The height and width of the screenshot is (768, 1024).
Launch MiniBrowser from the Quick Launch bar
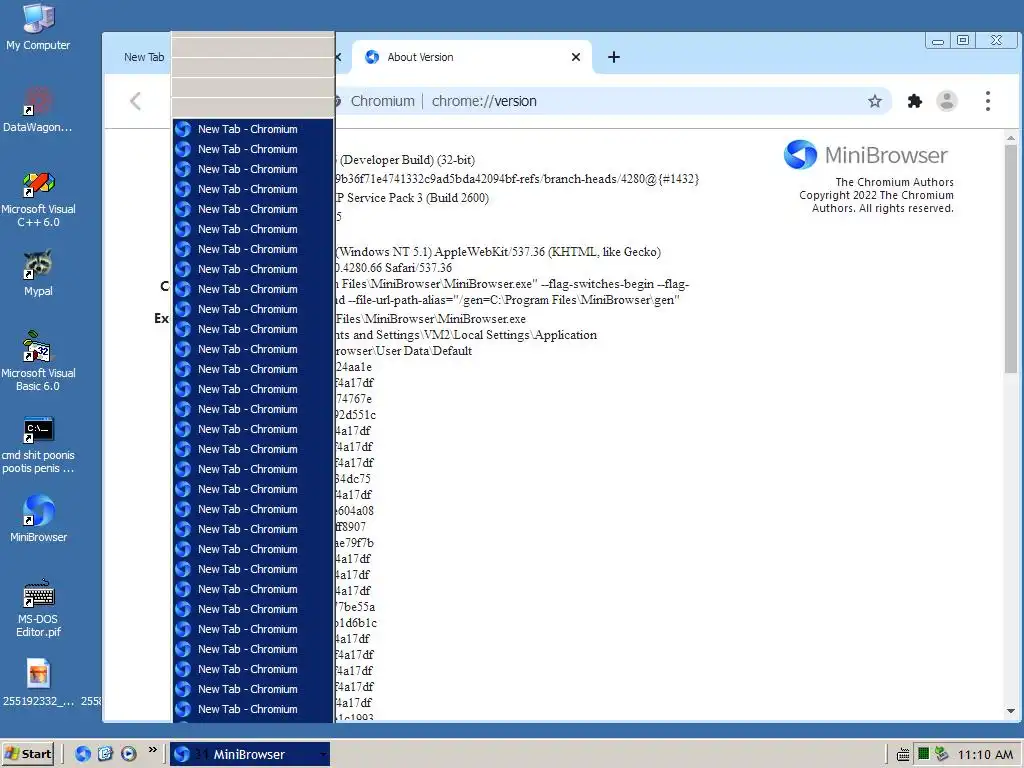point(83,754)
